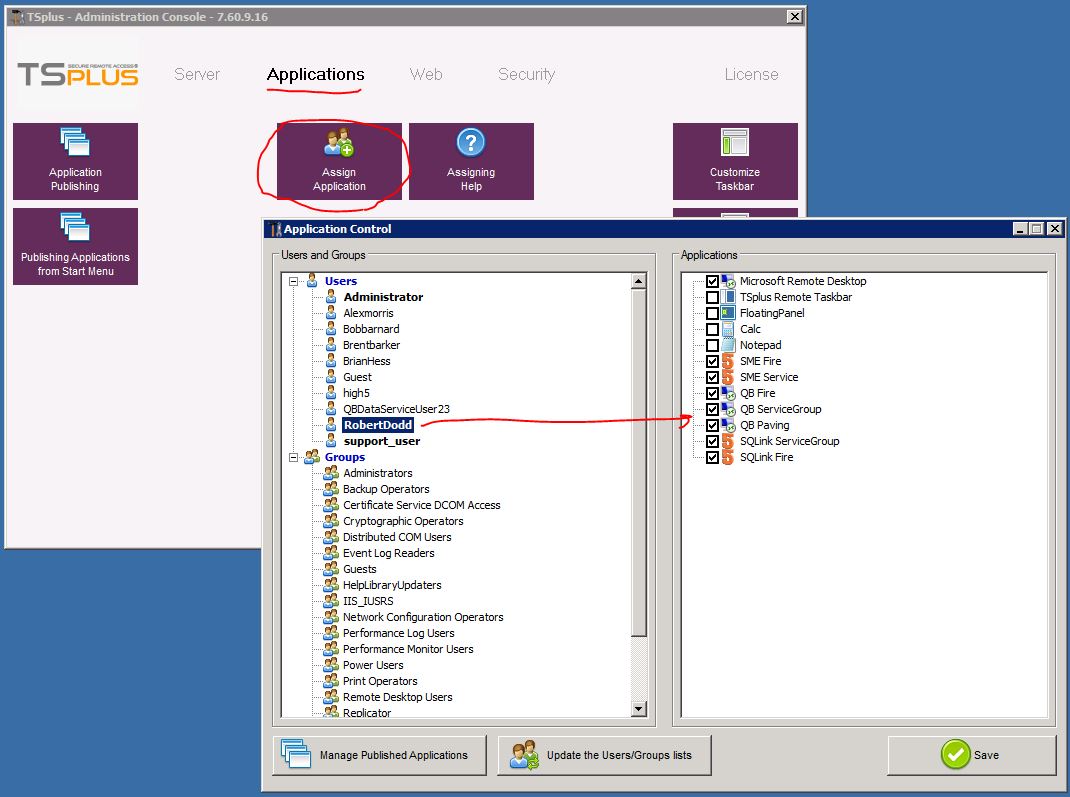
Task: Select the QBDataServiceUser23 user
Action: [396, 409]
